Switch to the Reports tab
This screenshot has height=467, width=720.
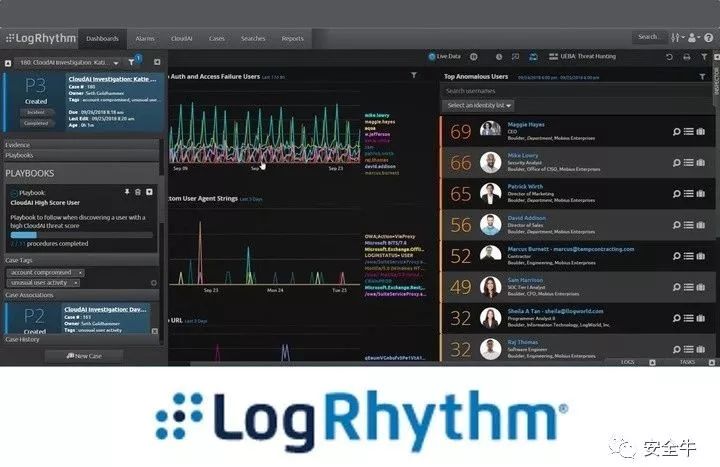pos(292,39)
